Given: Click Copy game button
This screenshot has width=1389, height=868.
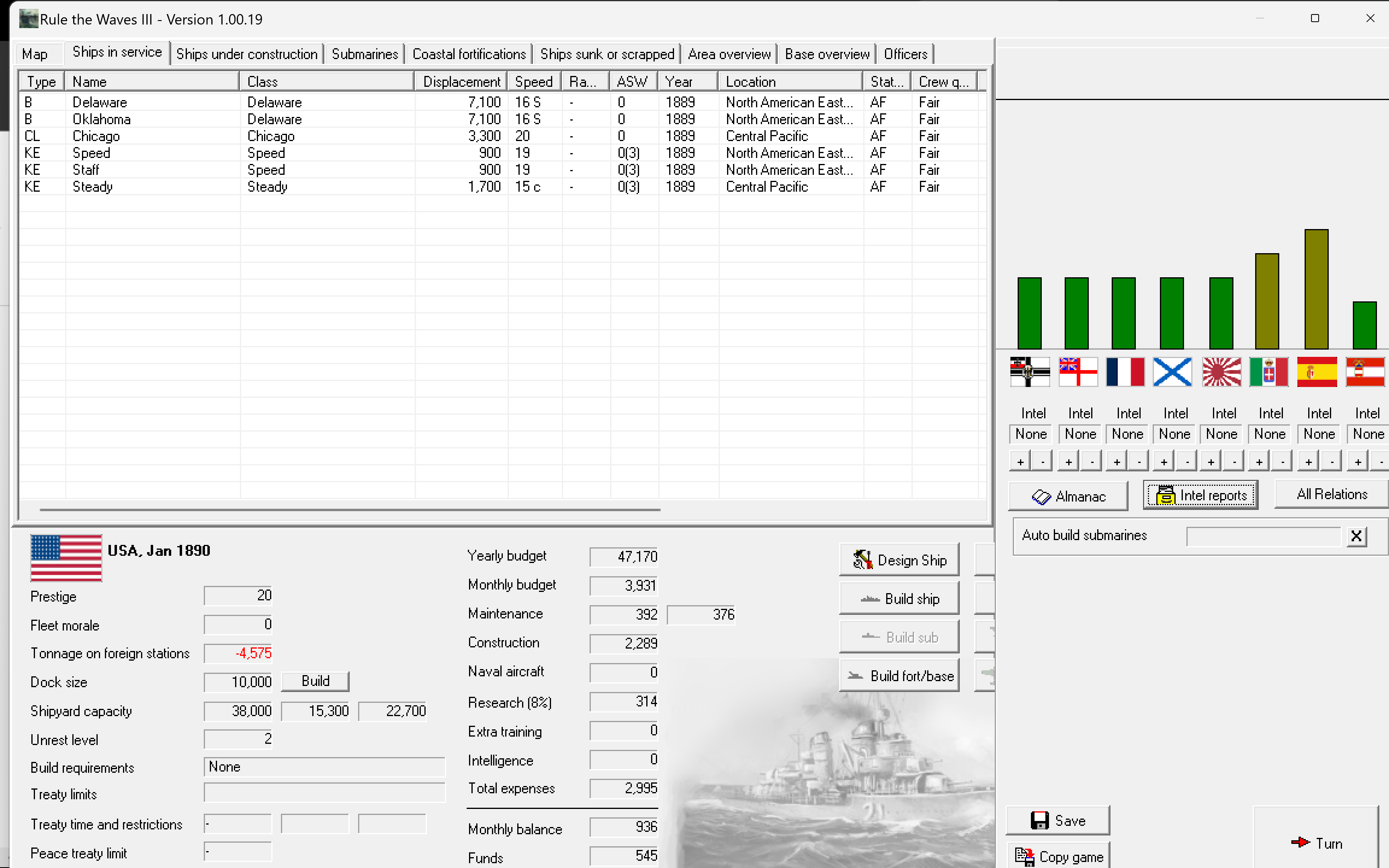Looking at the screenshot, I should point(1058,856).
